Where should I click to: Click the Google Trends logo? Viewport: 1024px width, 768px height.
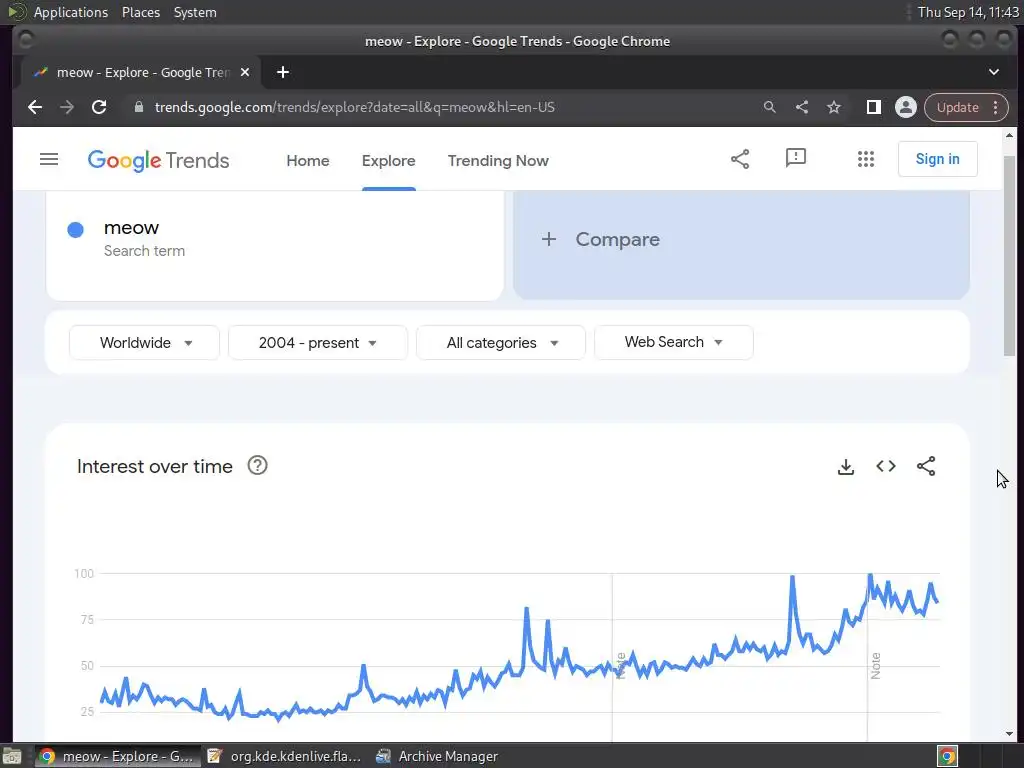(x=158, y=160)
